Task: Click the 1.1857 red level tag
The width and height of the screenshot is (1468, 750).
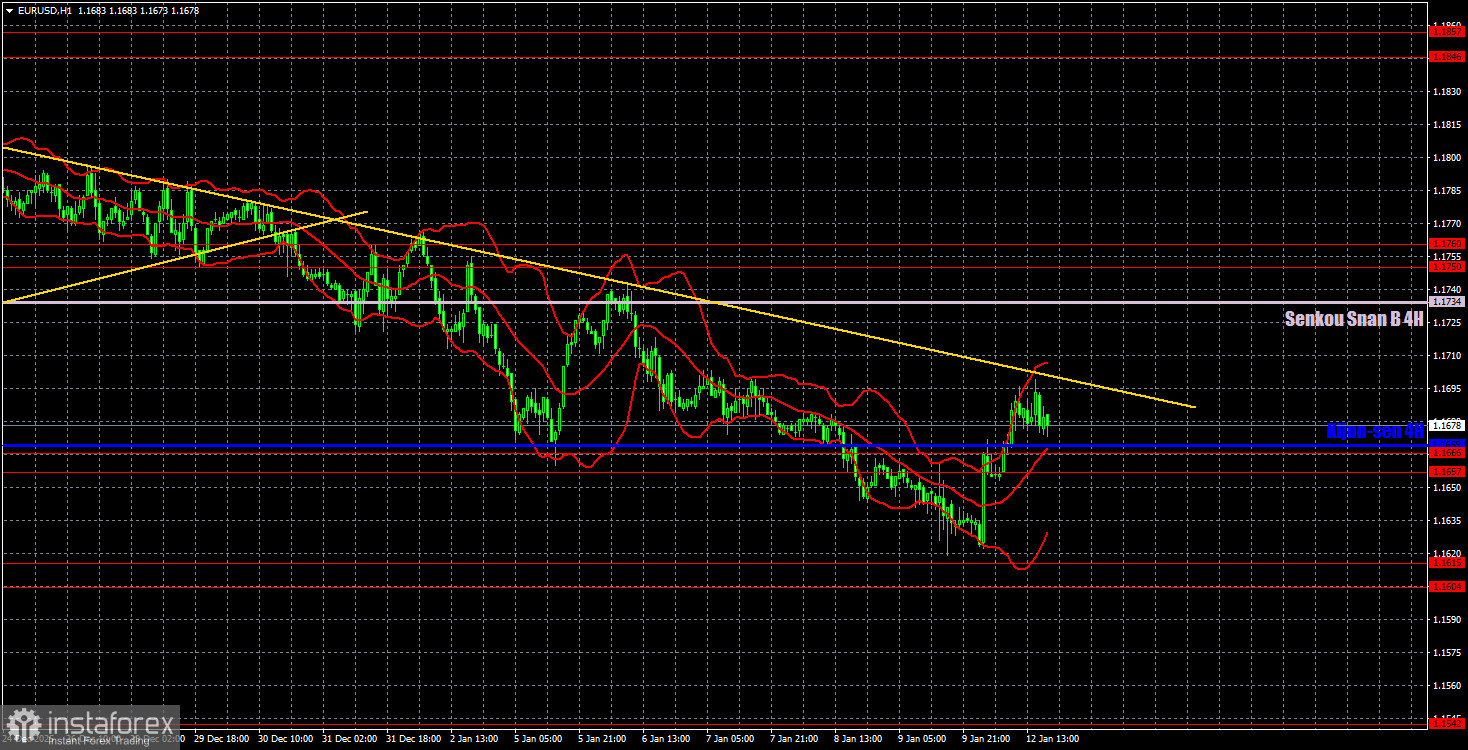Action: (1448, 32)
